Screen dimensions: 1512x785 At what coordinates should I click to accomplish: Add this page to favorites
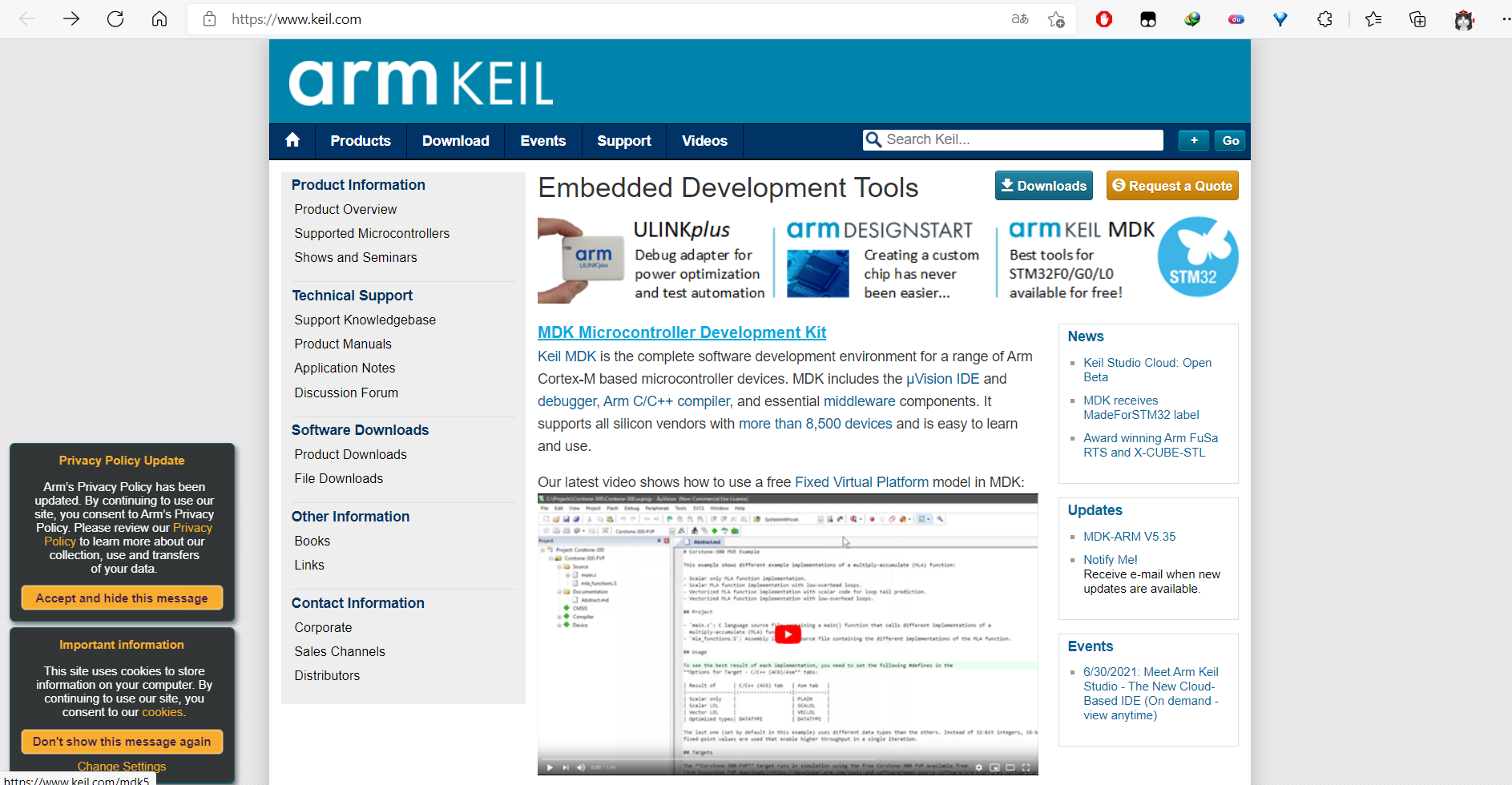tap(1056, 19)
